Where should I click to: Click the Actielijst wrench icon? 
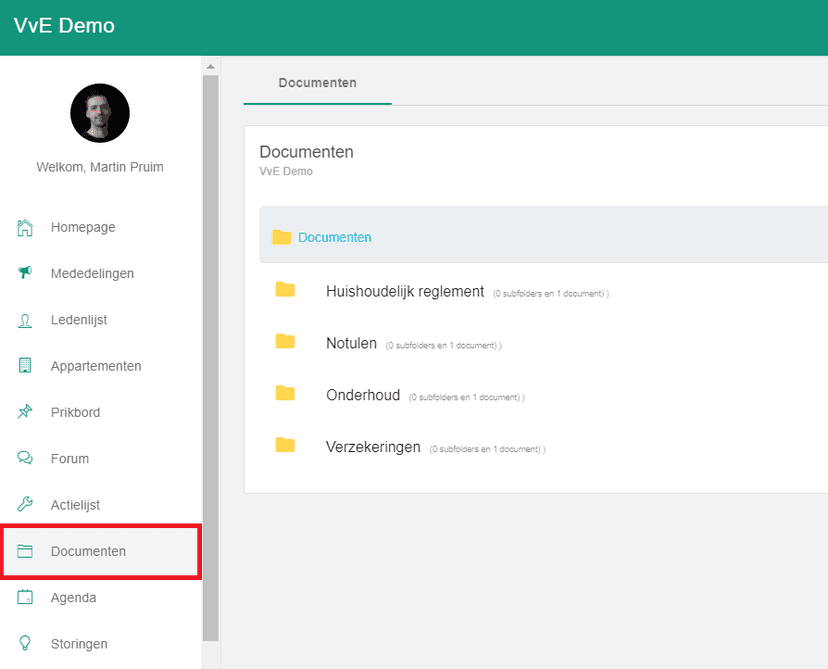pos(25,504)
